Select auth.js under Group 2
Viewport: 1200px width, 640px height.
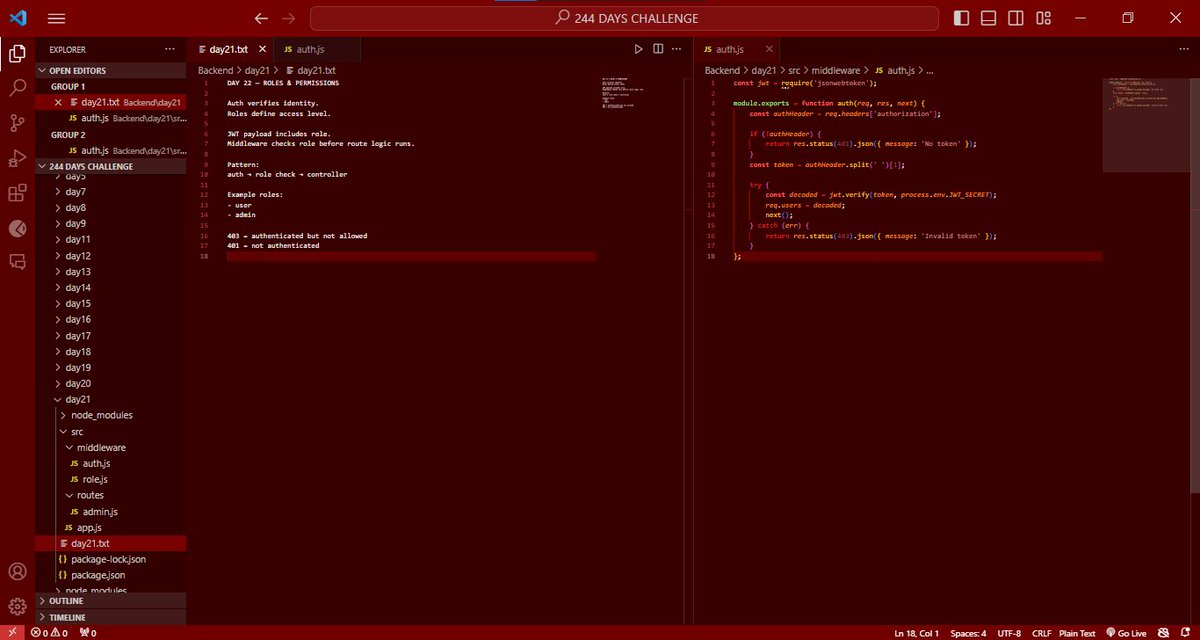[x=111, y=150]
